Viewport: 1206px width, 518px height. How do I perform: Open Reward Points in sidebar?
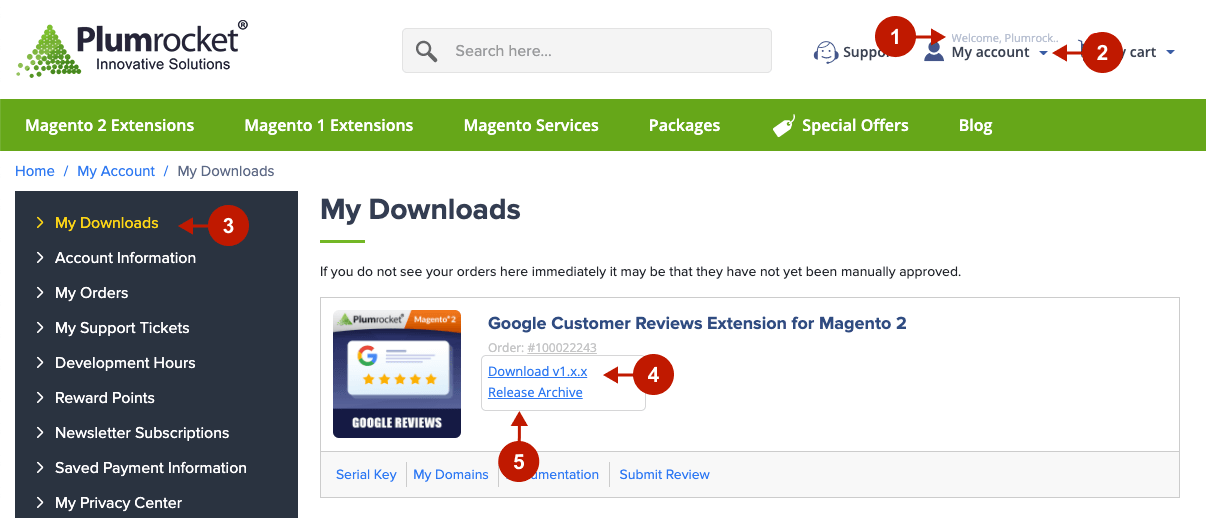point(105,398)
